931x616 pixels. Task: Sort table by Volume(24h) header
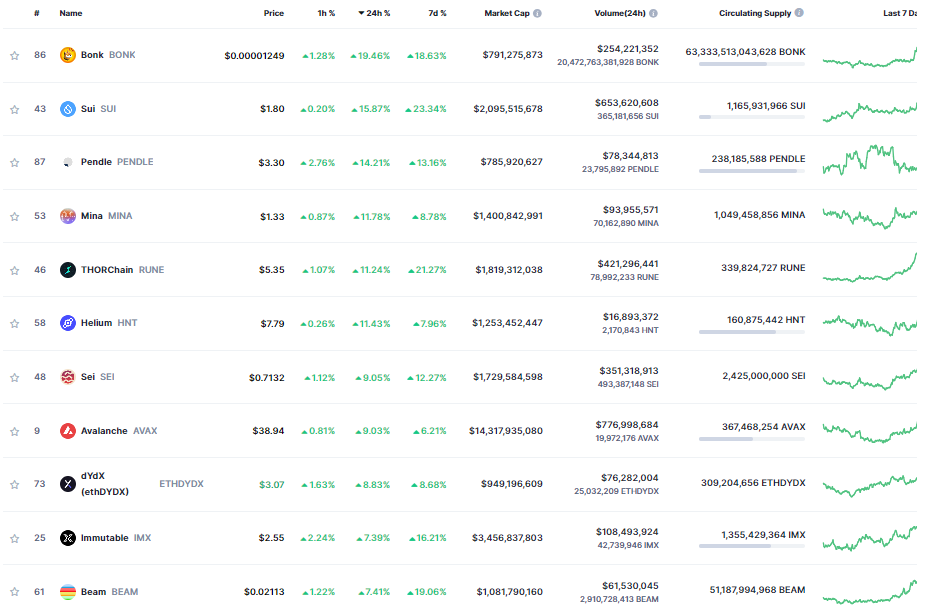point(620,13)
